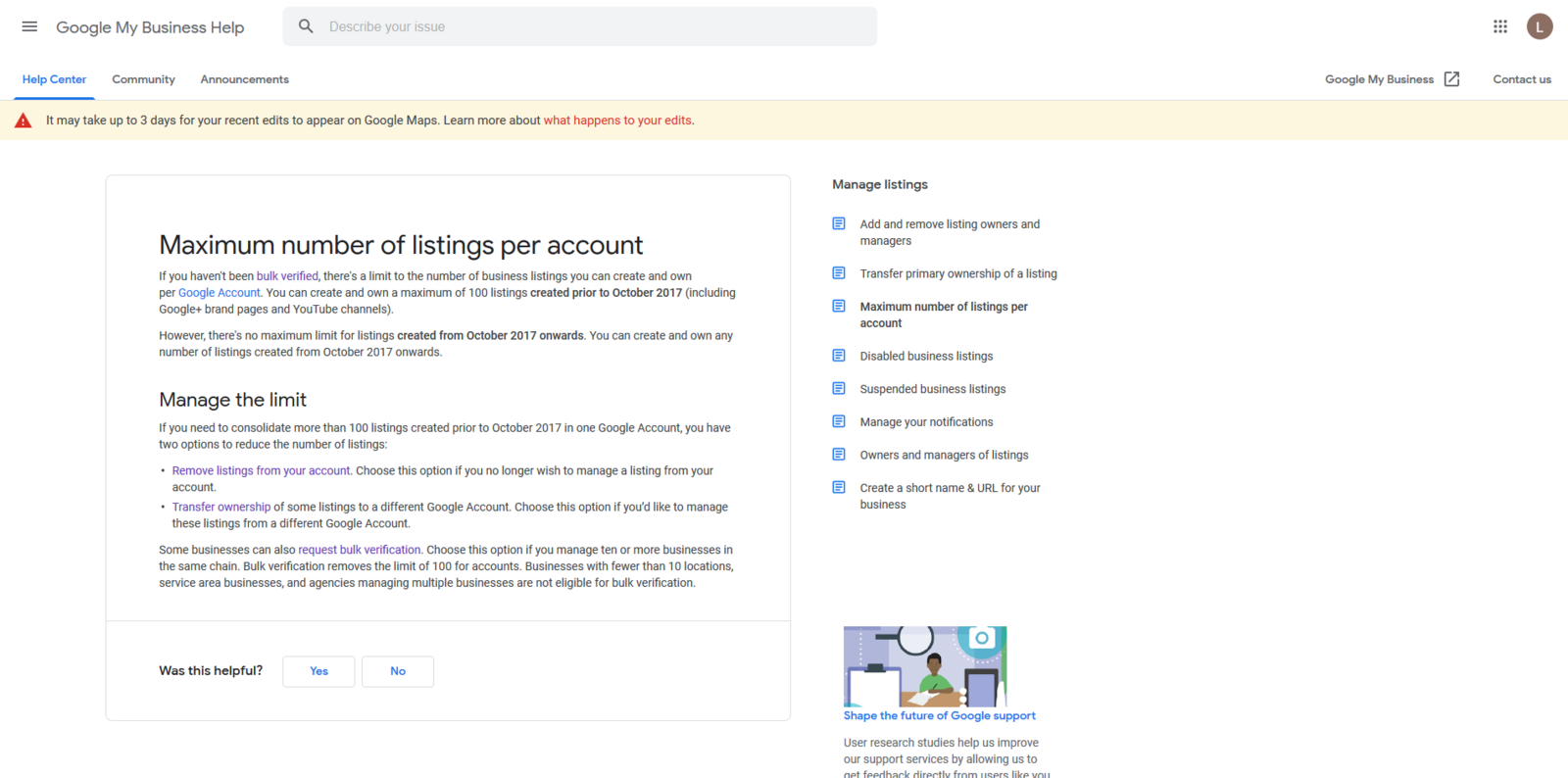This screenshot has height=778, width=1568.
Task: Open 'Remove listings from your account' link
Action: tap(261, 470)
